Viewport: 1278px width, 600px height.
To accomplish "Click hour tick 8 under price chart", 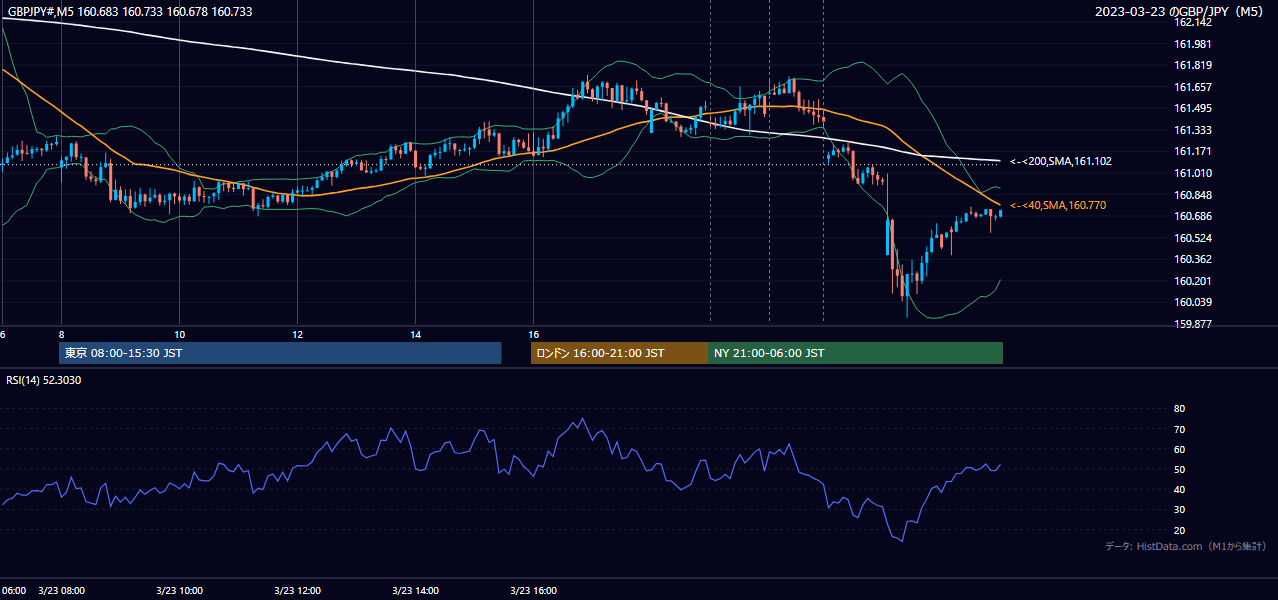I will click(x=62, y=334).
